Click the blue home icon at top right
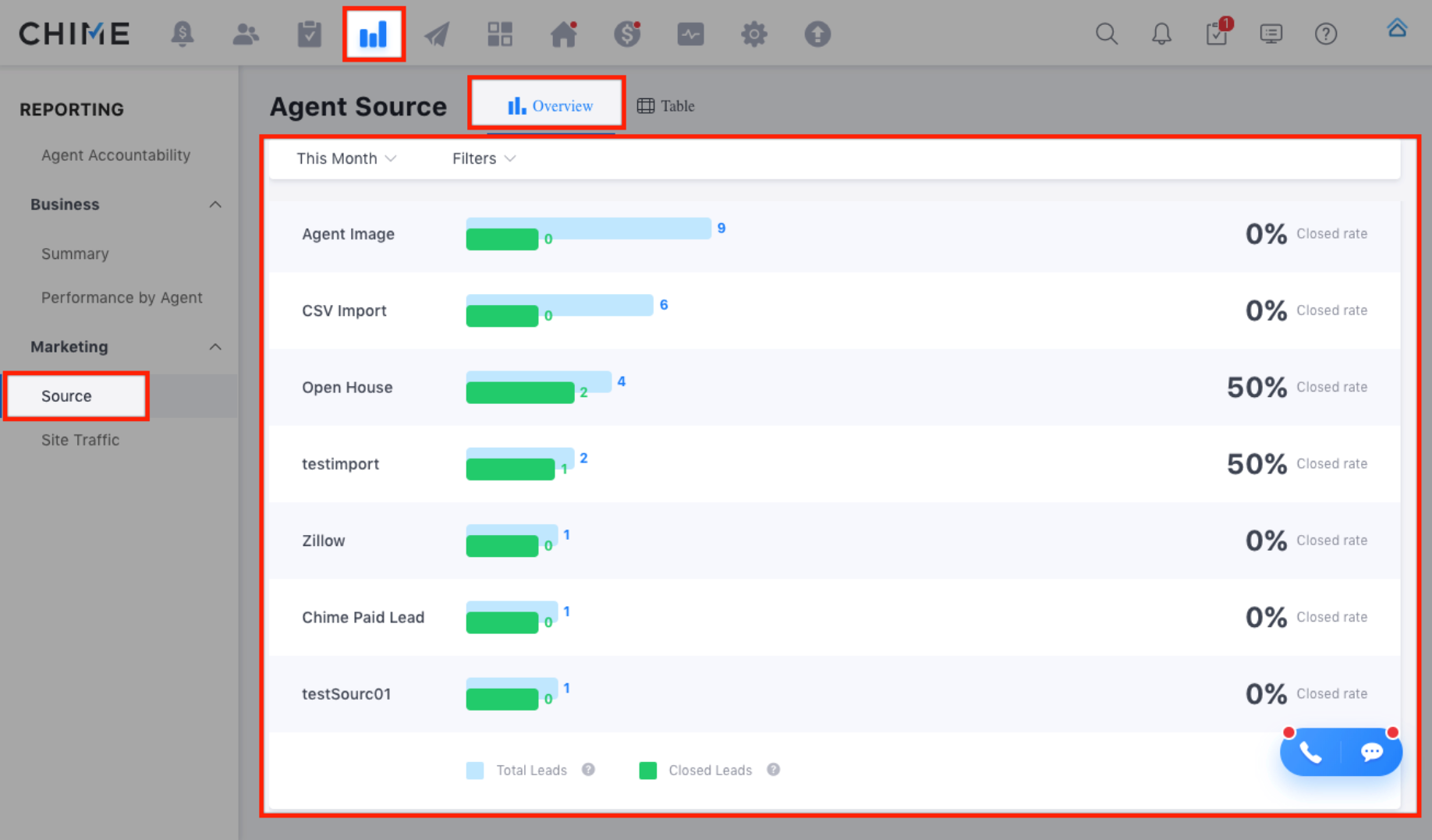This screenshot has width=1432, height=840. 1397,28
